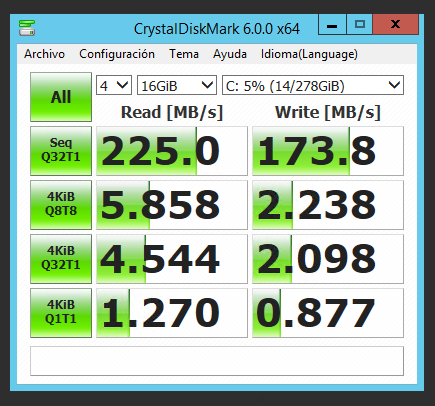Open the Idioma(Language) menu
Screen dimensions: 435x406
click(309, 54)
